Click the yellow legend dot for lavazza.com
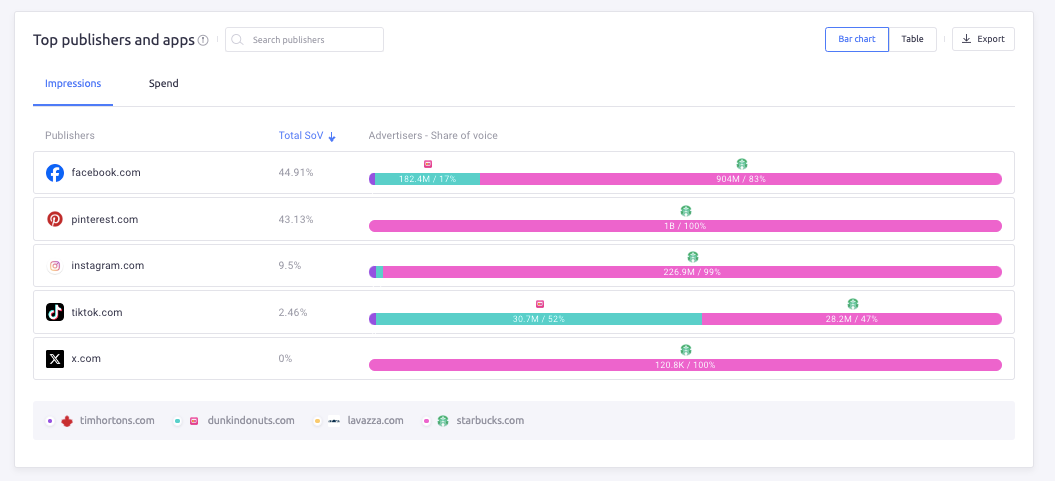The height and width of the screenshot is (481, 1055). 318,421
